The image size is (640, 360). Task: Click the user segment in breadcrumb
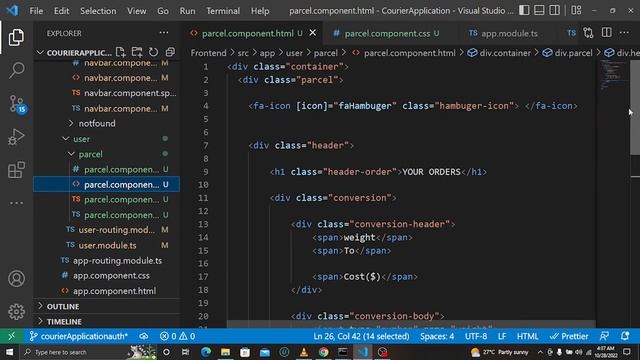(x=294, y=53)
